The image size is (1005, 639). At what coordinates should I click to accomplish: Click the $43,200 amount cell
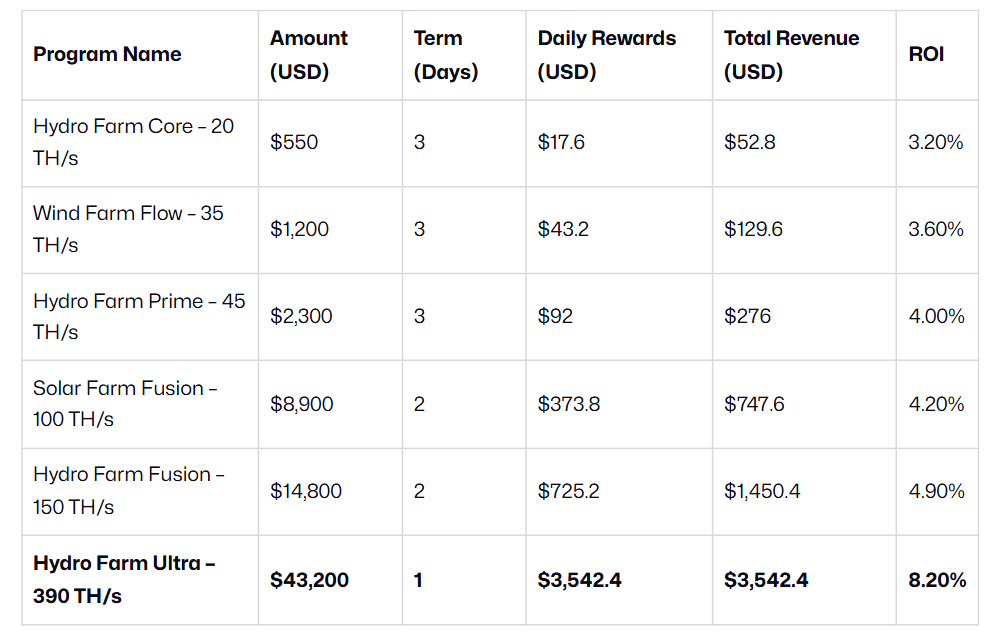coord(309,580)
